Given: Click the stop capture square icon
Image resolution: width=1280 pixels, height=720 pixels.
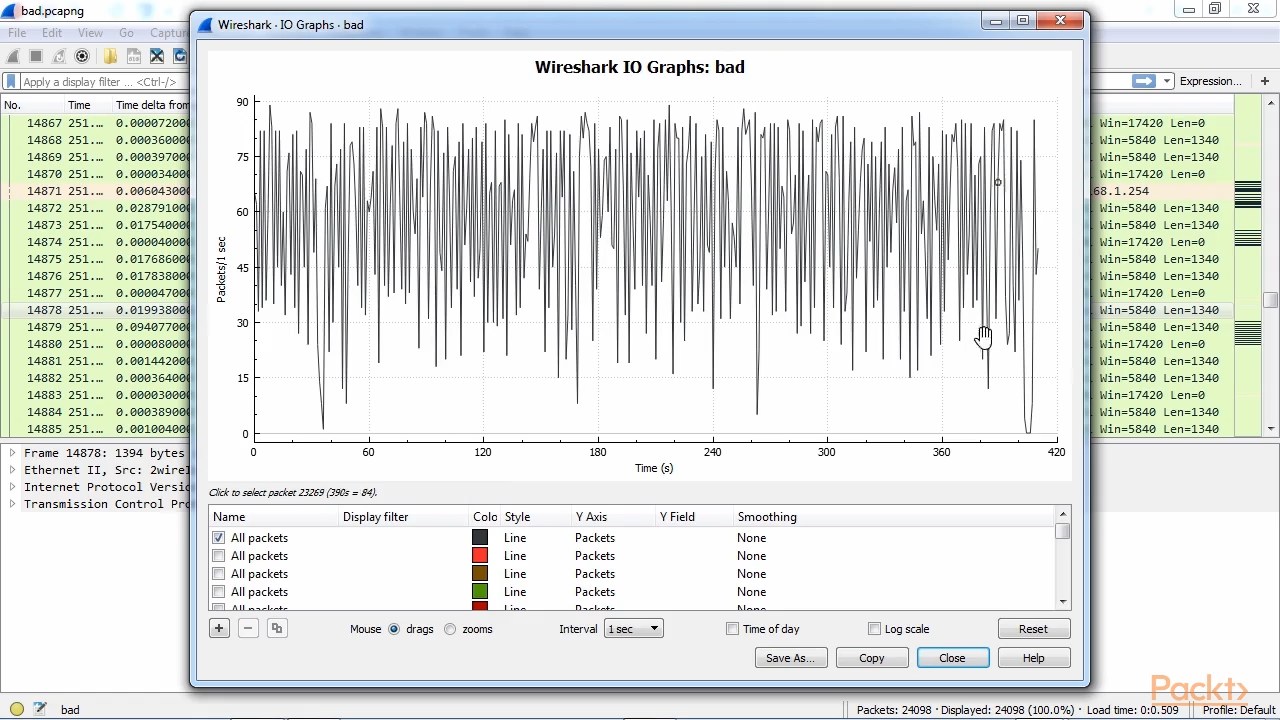Looking at the screenshot, I should coord(36,56).
